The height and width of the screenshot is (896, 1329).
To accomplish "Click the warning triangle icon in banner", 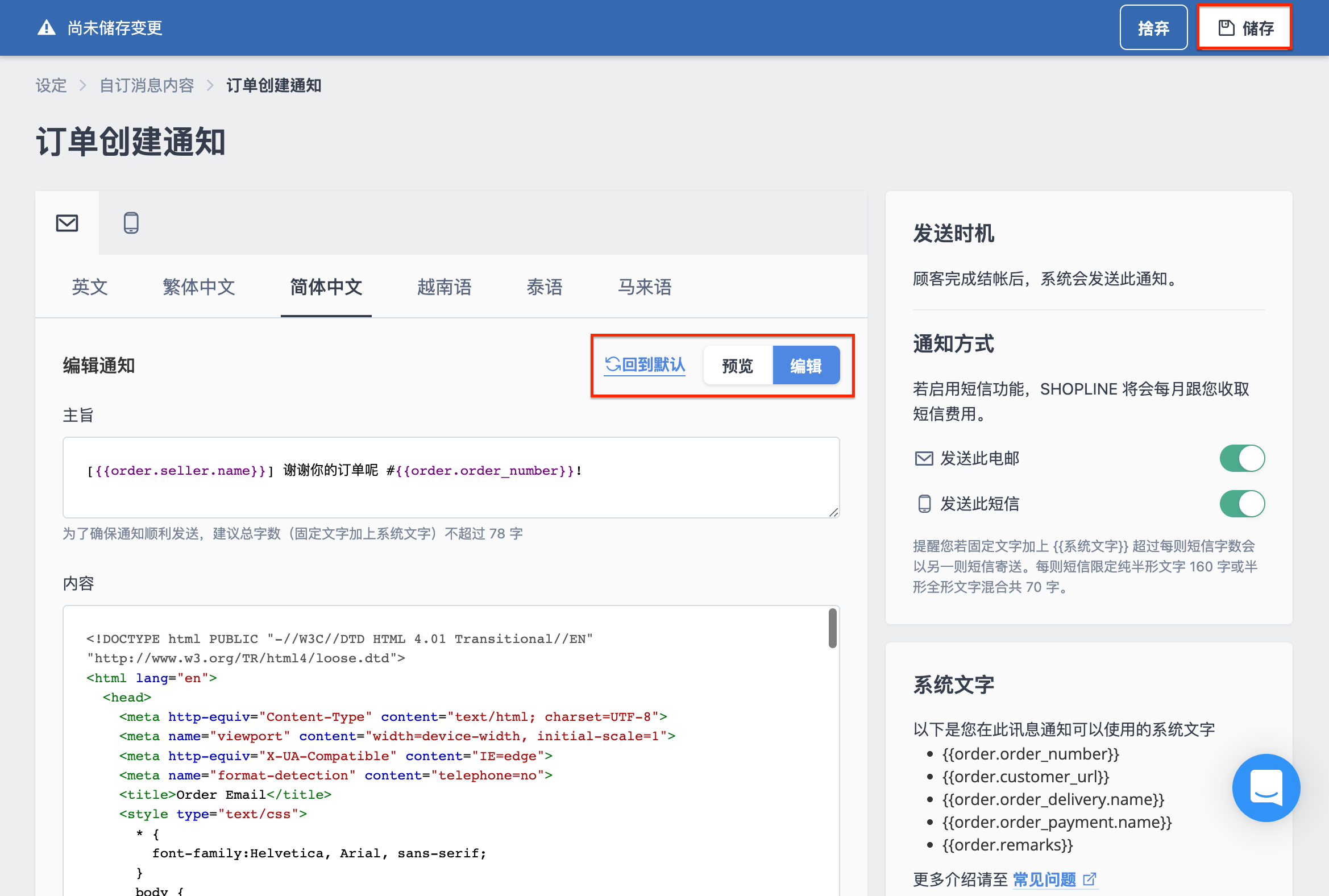I will tap(46, 27).
